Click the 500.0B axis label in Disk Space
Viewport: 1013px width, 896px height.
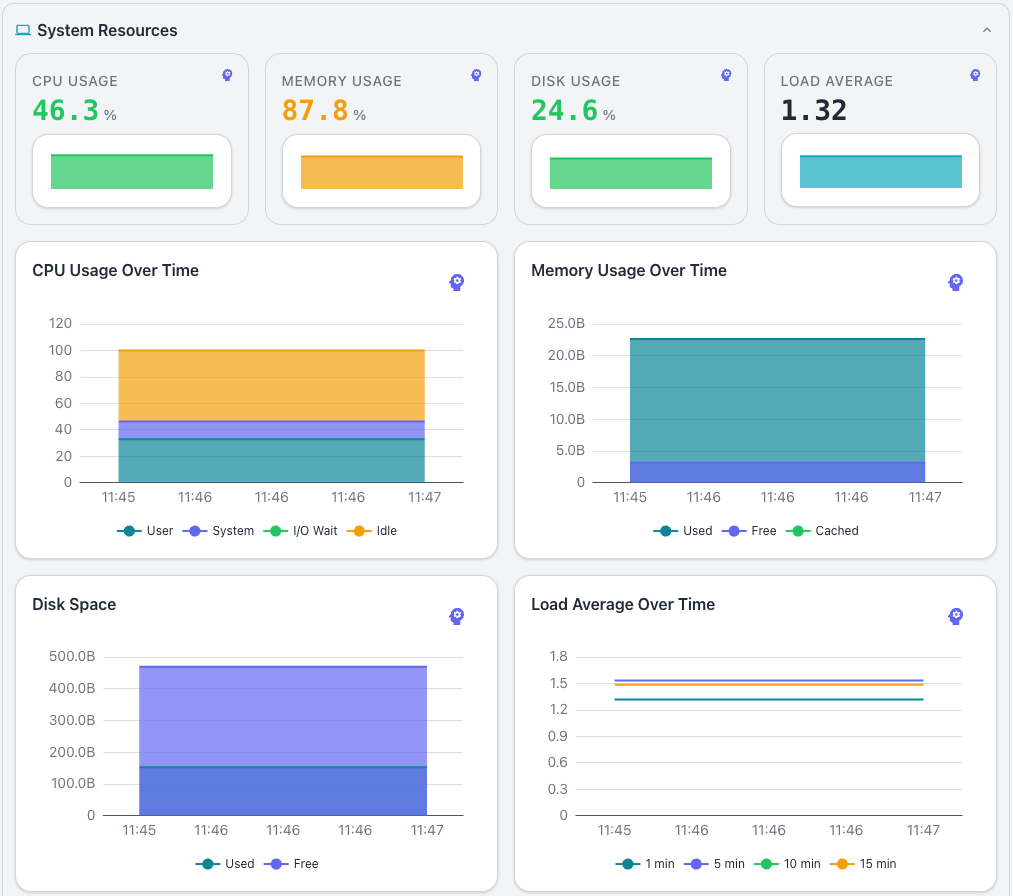click(72, 657)
